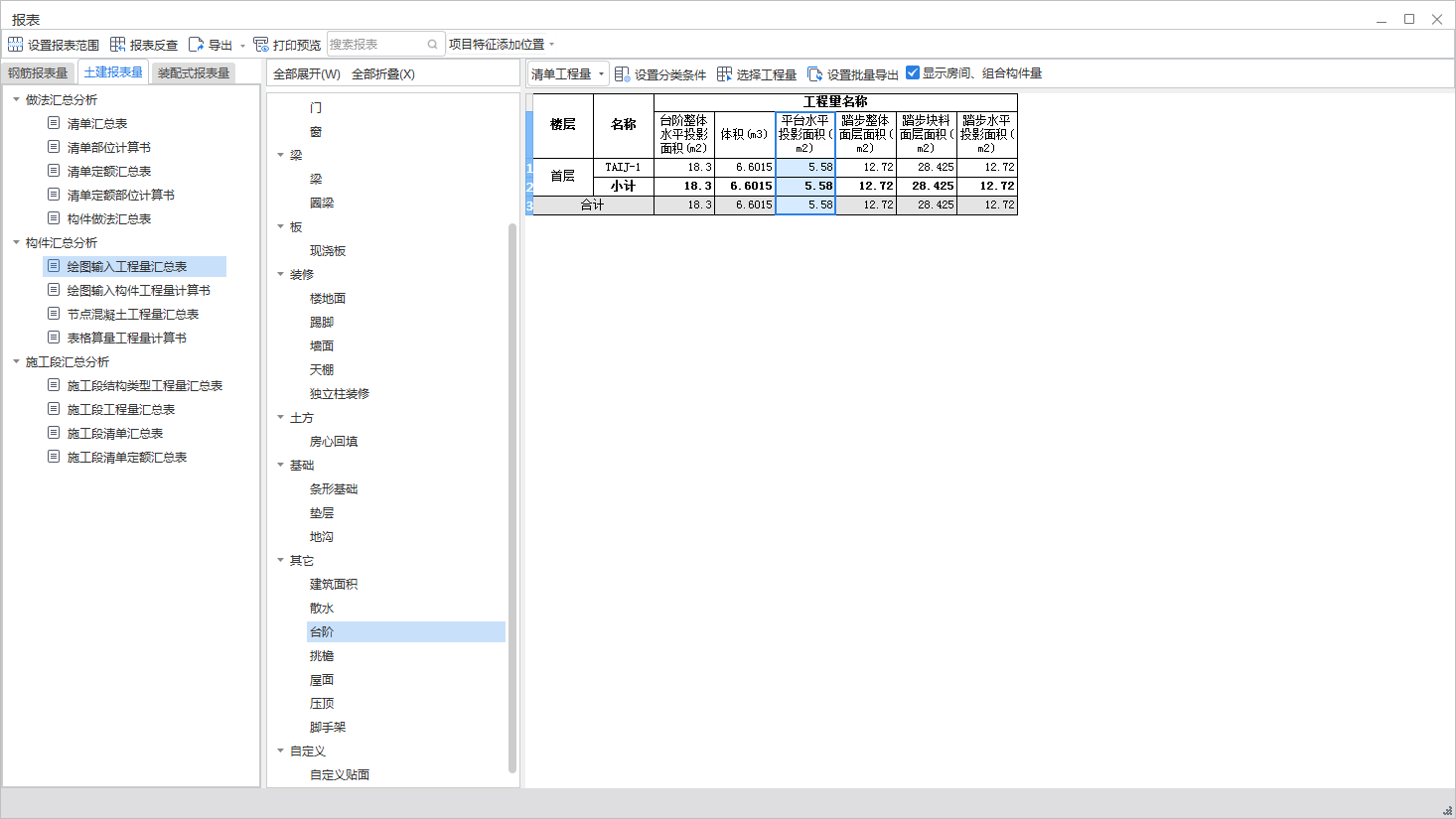Viewport: 1456px width, 819px height.
Task: Select 条形基础 in the component tree
Action: pyautogui.click(x=334, y=489)
